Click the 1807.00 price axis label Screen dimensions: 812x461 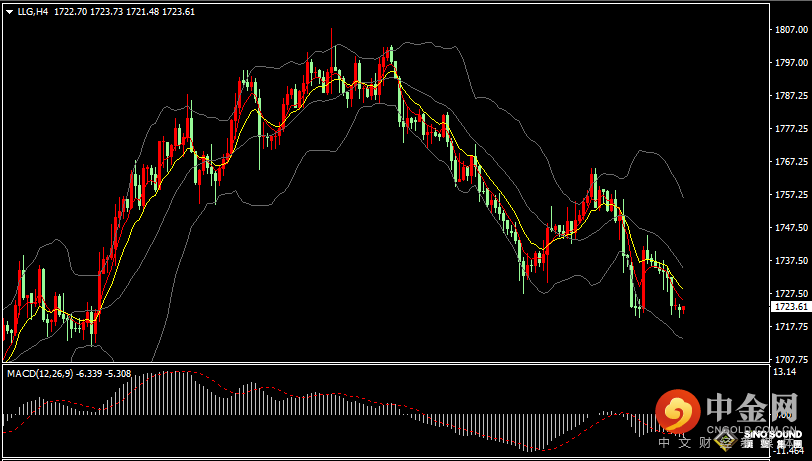pos(791,30)
